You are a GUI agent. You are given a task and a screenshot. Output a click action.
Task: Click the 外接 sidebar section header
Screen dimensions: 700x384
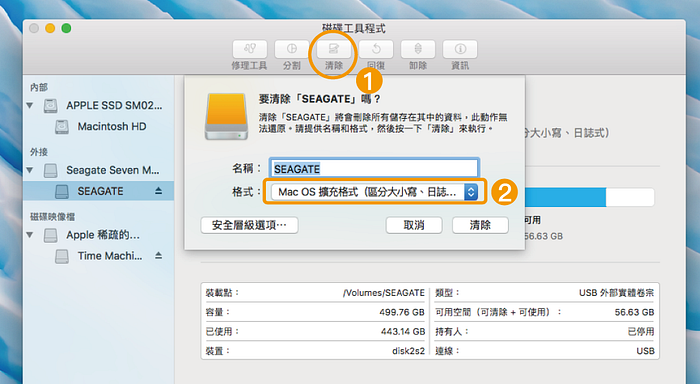point(39,152)
